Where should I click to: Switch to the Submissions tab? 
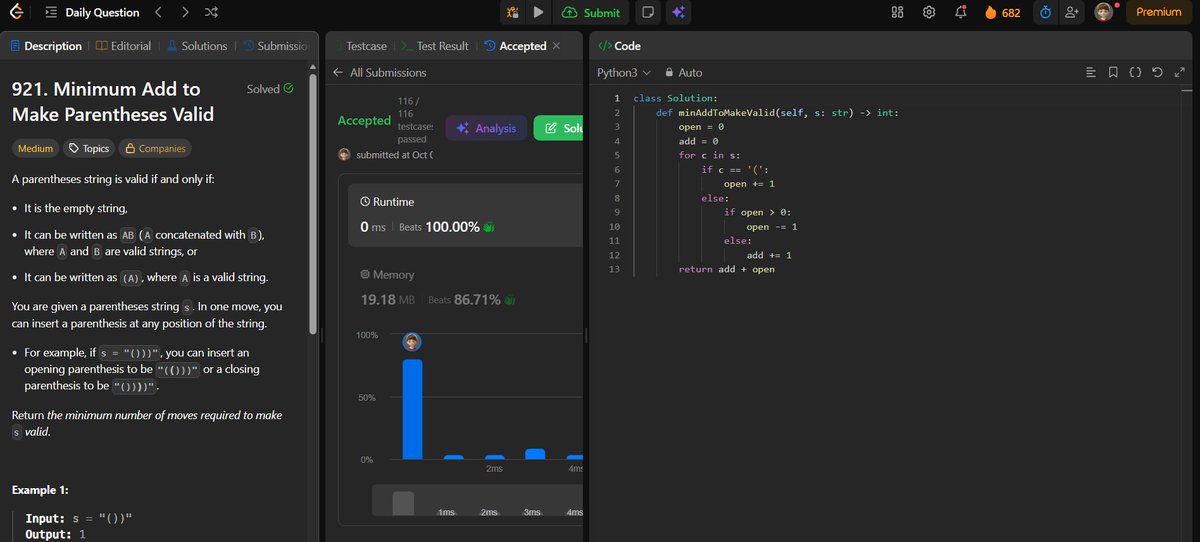276,46
